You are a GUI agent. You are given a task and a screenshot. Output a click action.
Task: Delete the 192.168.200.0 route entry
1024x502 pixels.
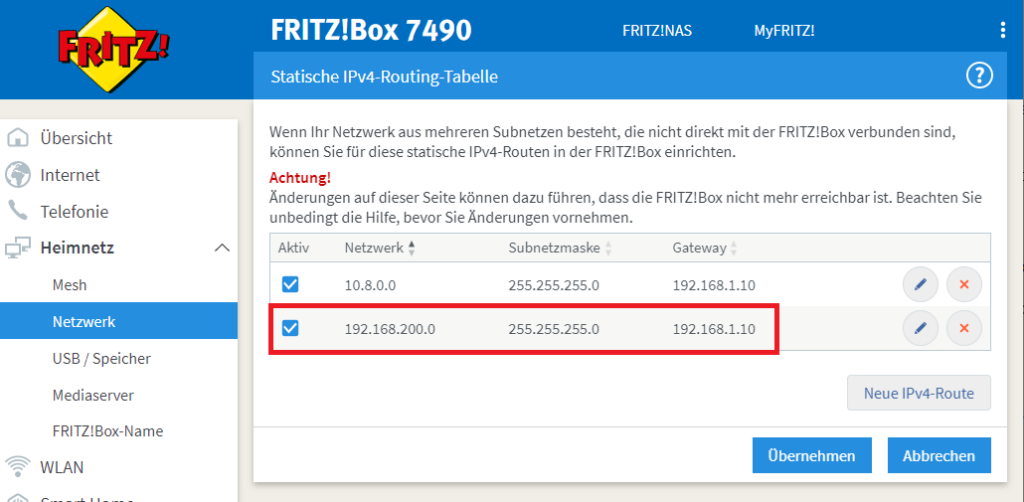click(964, 328)
